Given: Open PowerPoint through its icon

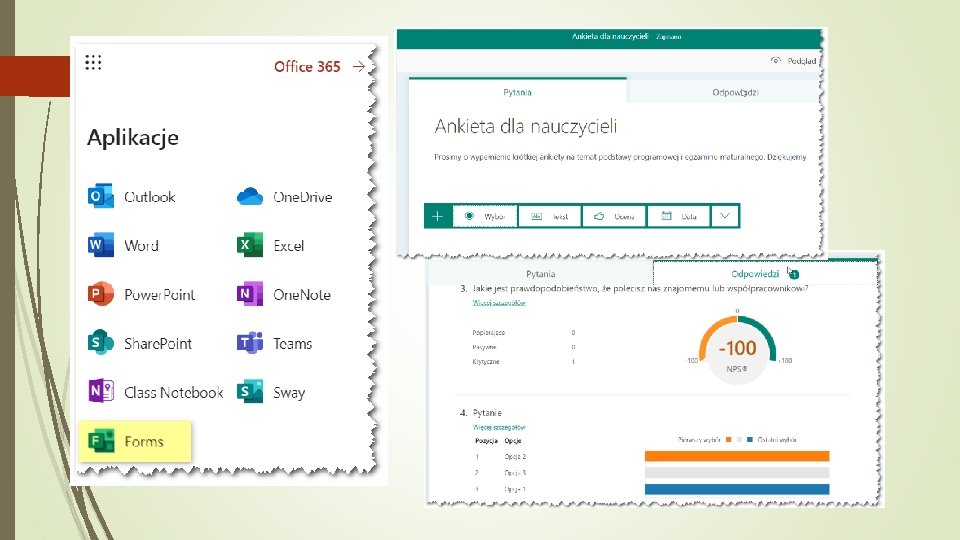Looking at the screenshot, I should coord(101,294).
